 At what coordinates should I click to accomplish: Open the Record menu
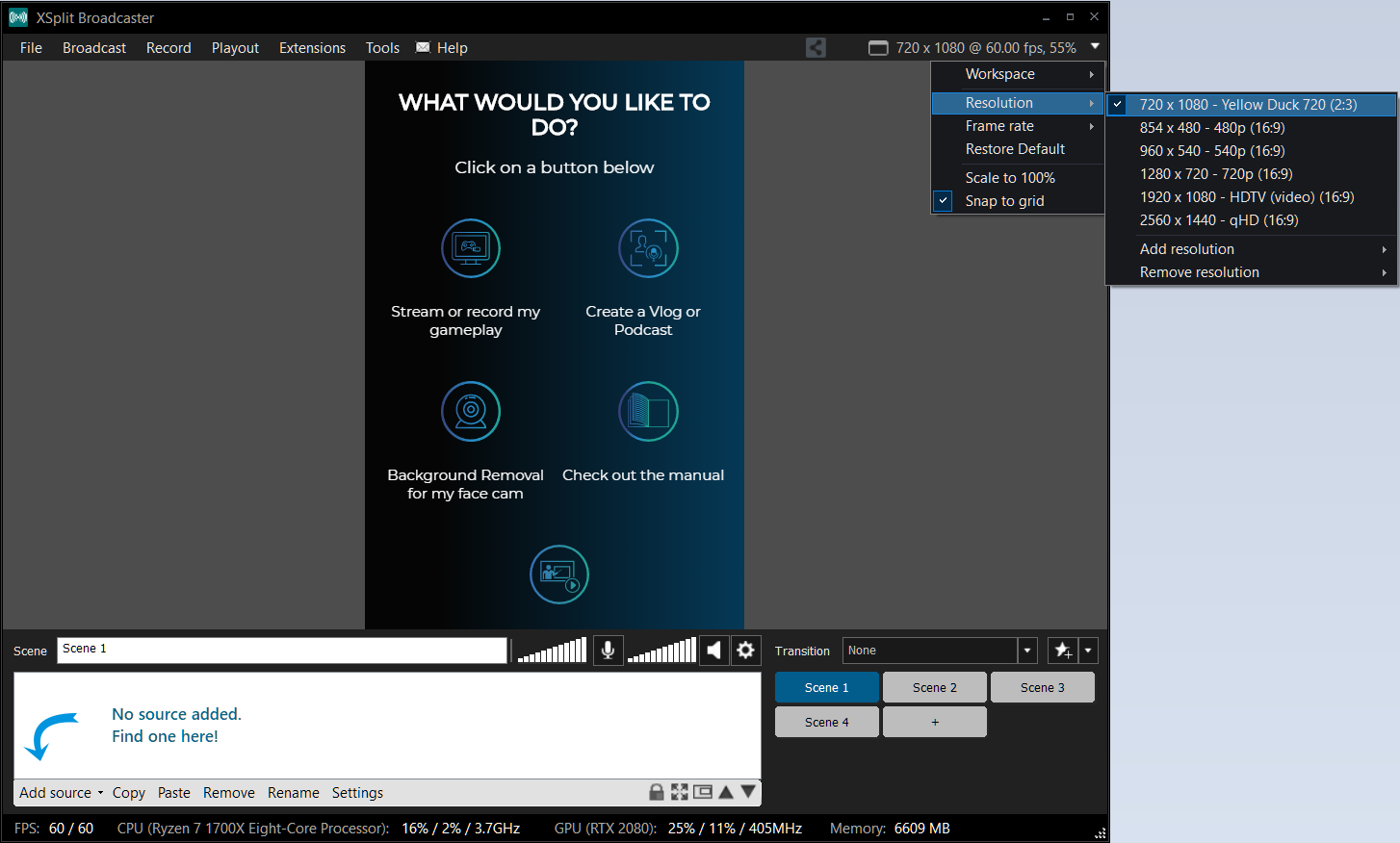click(x=169, y=48)
